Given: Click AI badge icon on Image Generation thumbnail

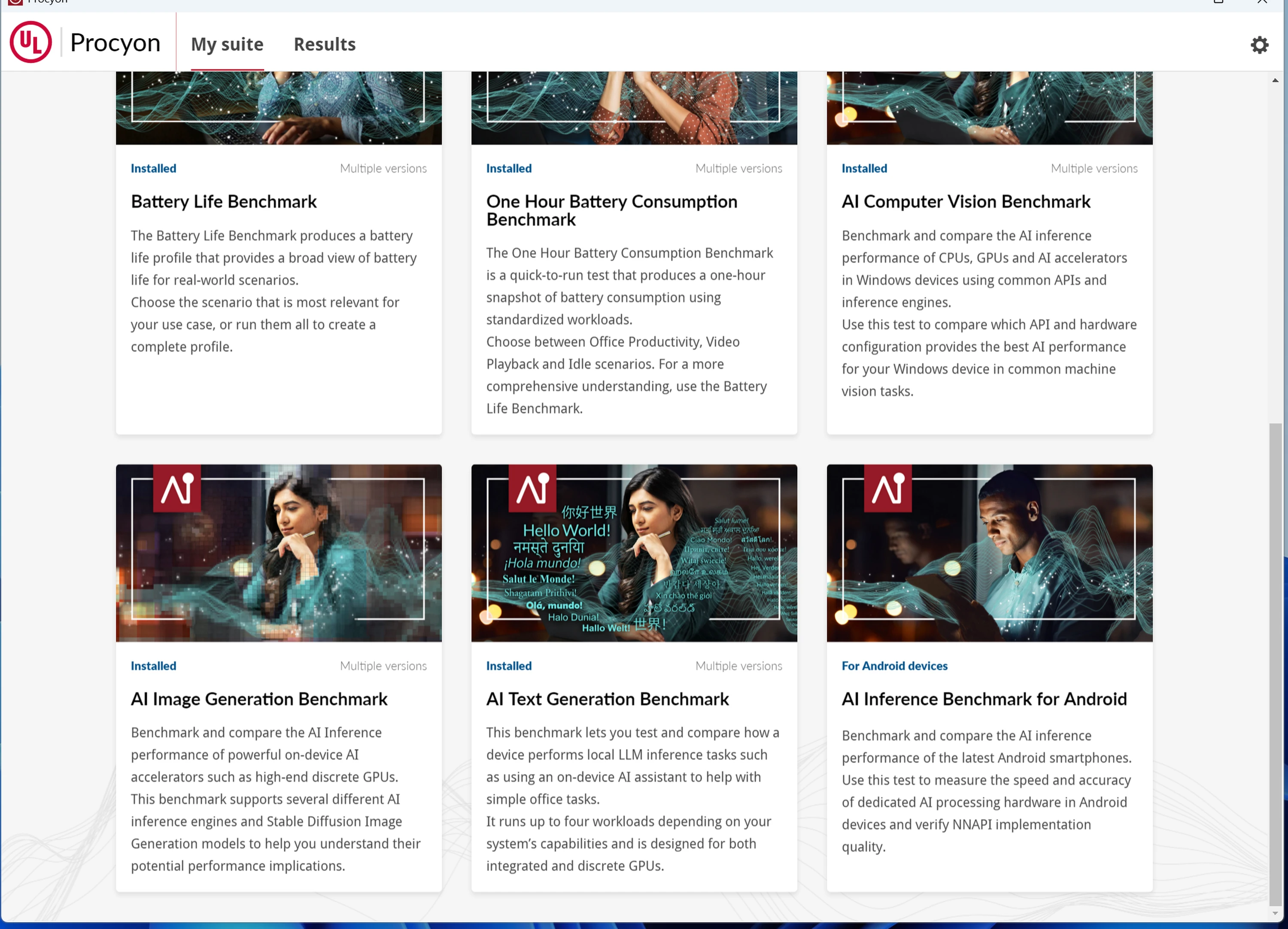Looking at the screenshot, I should pyautogui.click(x=177, y=487).
